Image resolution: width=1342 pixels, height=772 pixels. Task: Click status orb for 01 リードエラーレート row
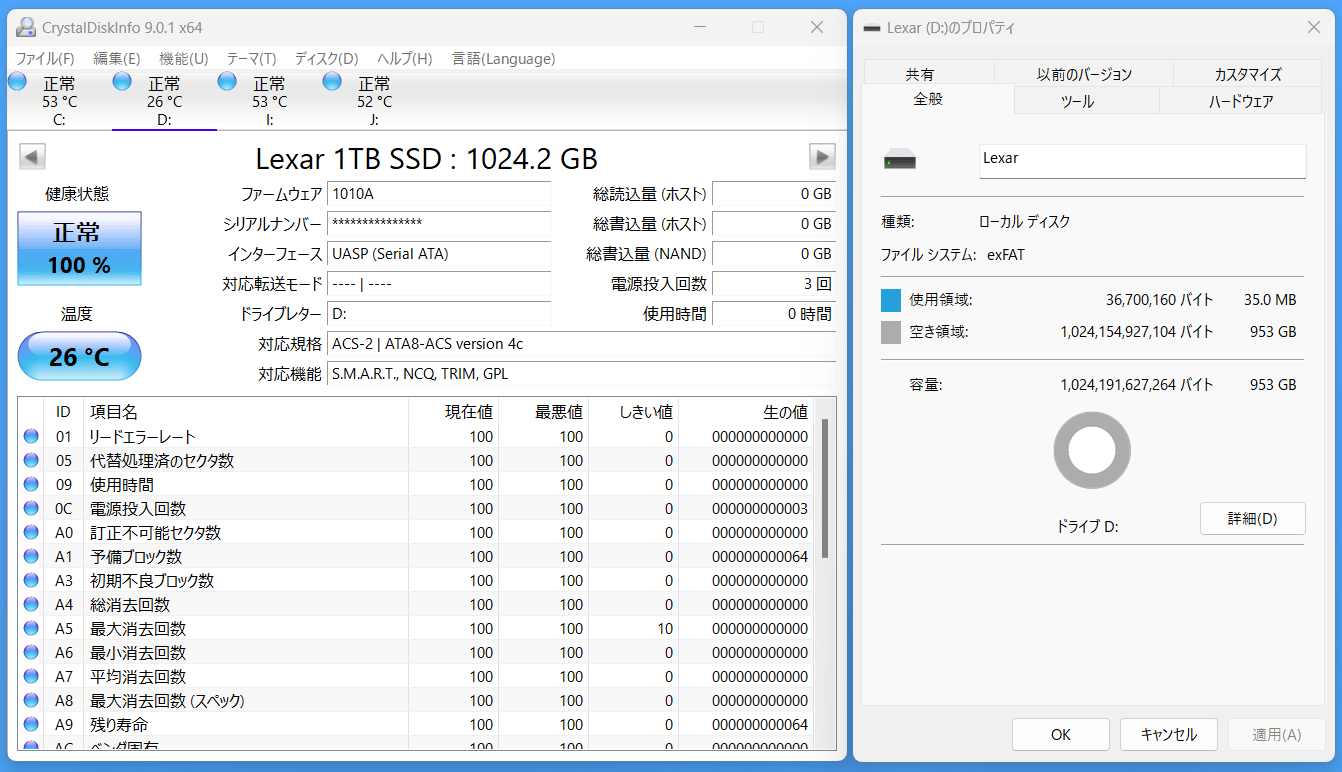click(31, 437)
